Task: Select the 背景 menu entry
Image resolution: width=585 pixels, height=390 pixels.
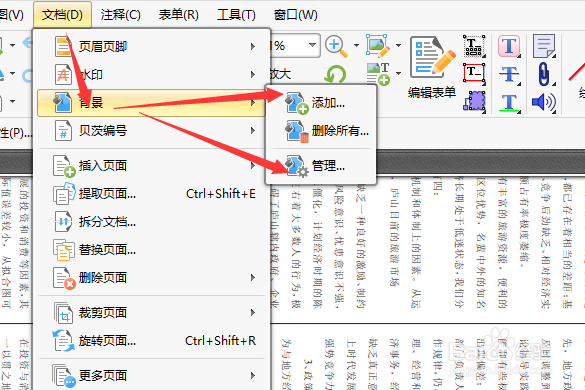Action: [151, 103]
